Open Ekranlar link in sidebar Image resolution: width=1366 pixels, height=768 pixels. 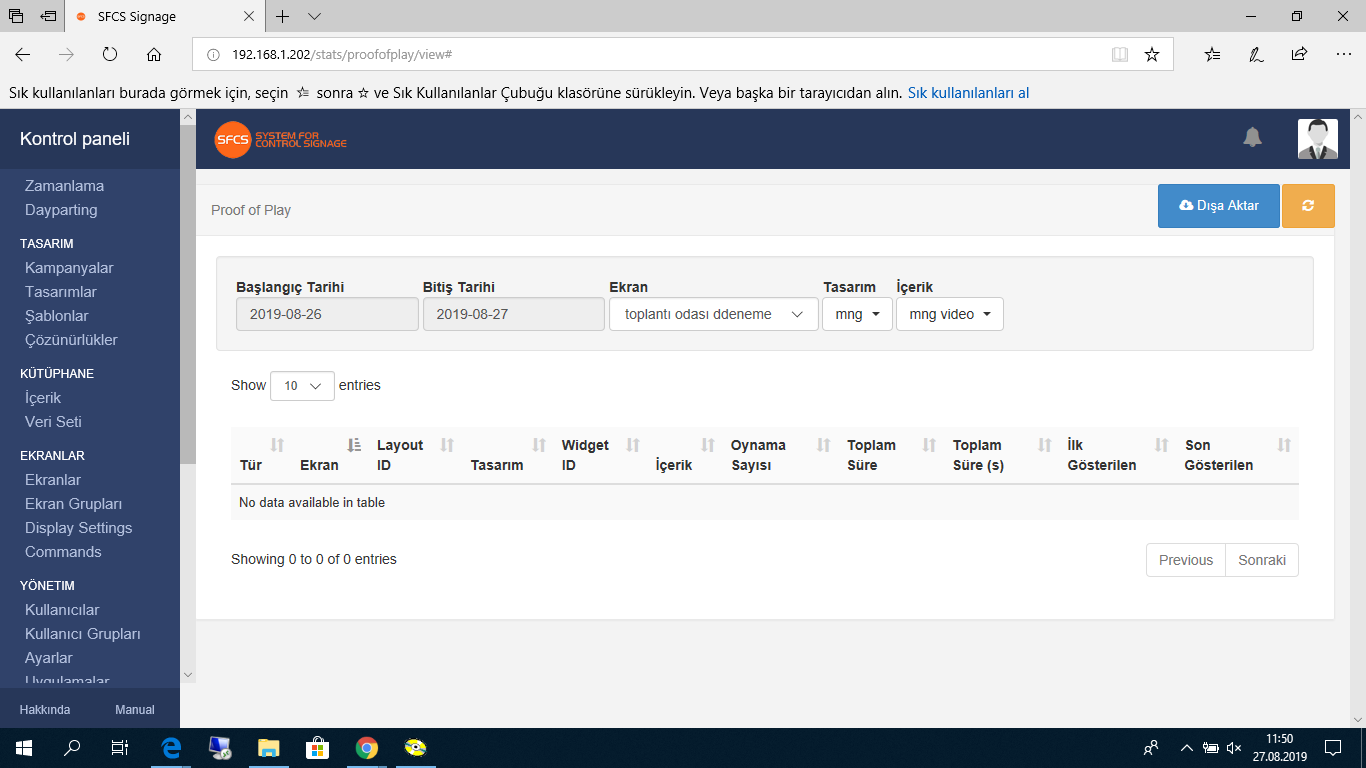tap(53, 480)
